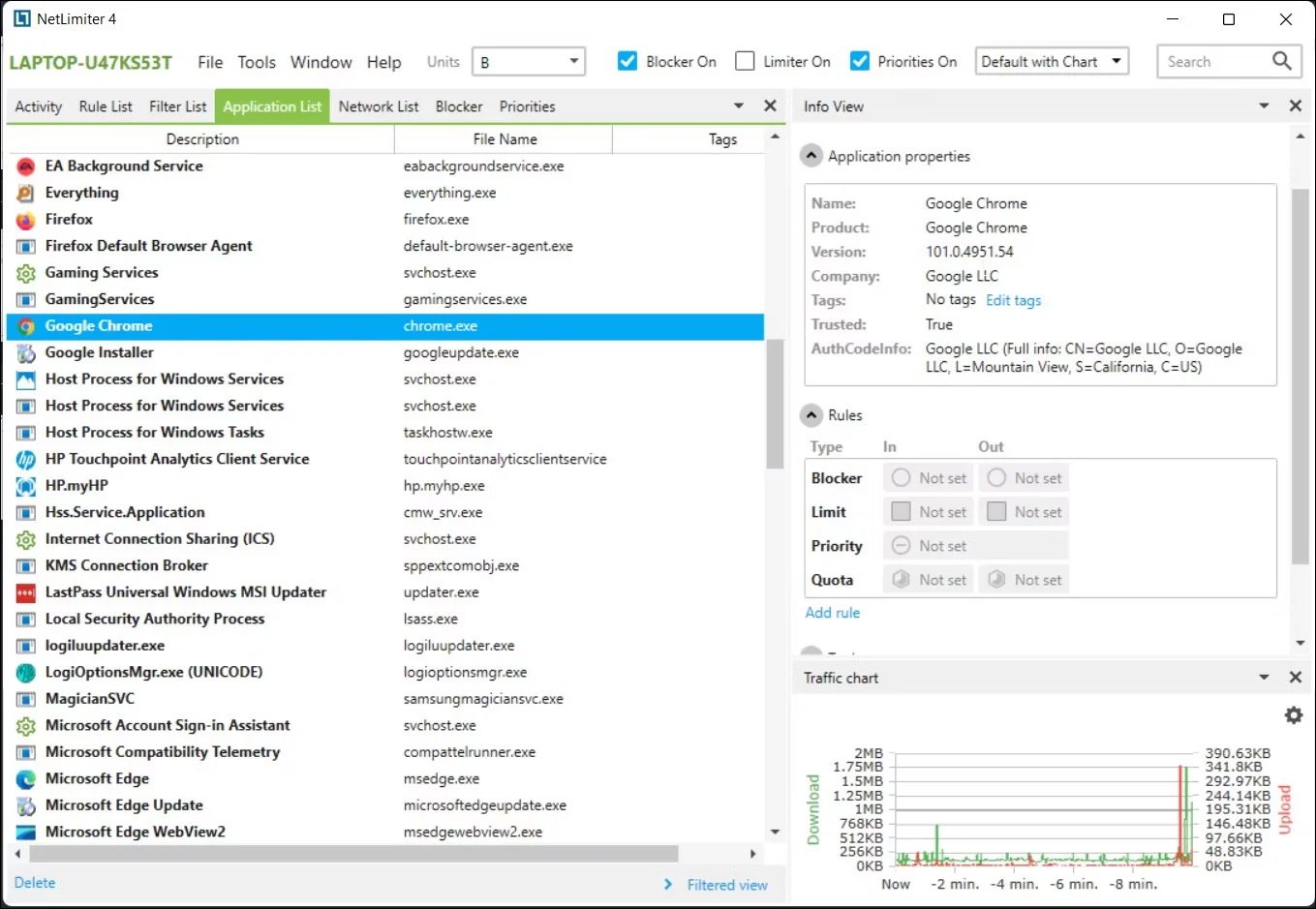Click the Microsoft Edge WebView2 icon
This screenshot has width=1316, height=909.
coord(26,832)
